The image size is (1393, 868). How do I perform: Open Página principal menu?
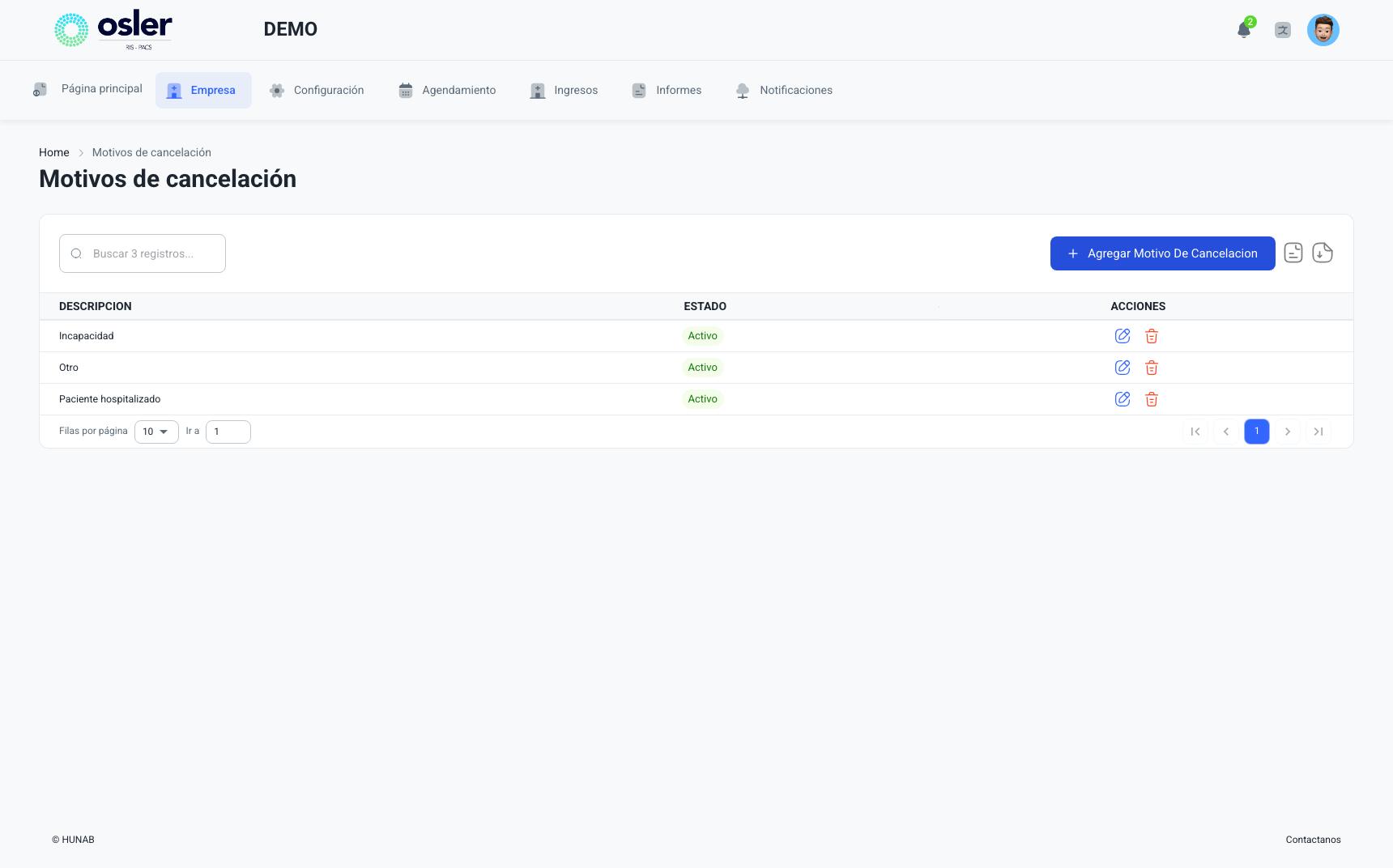tap(87, 89)
